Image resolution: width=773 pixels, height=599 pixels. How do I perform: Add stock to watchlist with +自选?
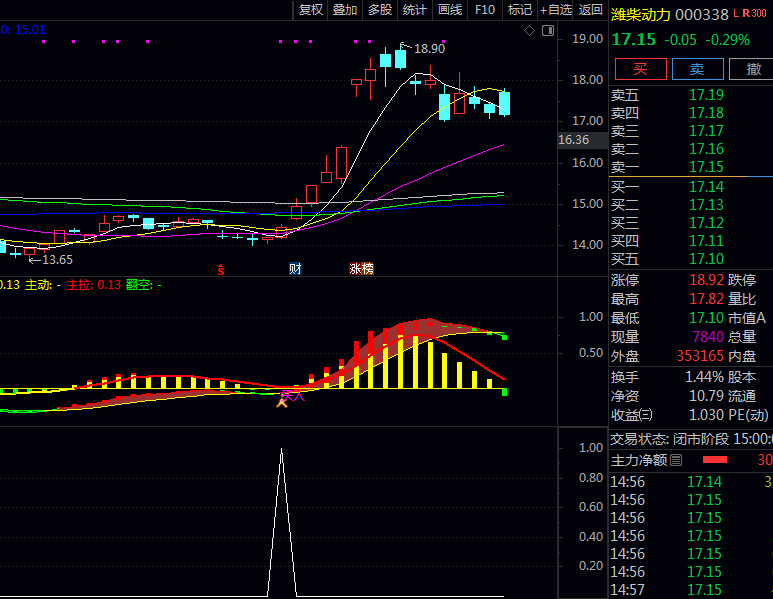(555, 10)
